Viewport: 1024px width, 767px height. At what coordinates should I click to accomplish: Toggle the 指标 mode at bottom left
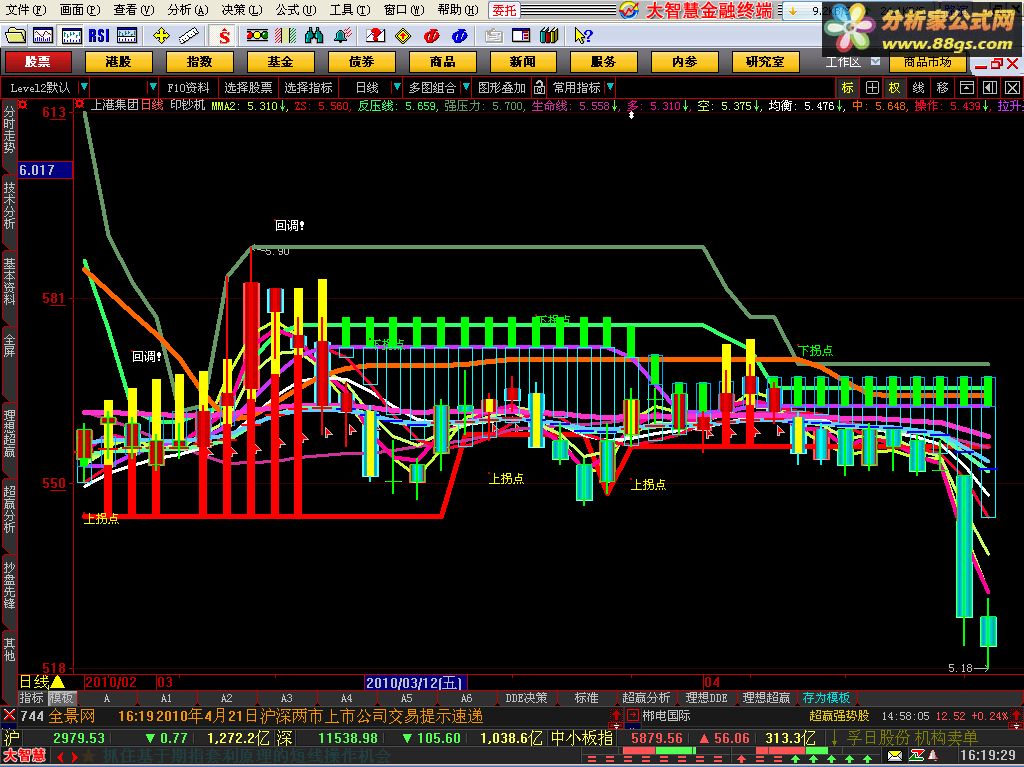tap(31, 698)
